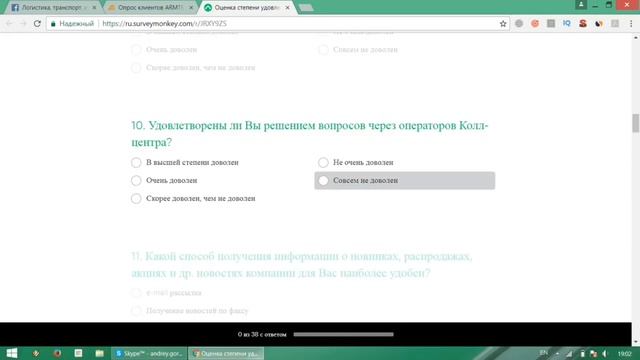Switch to the 'Опрос клиентов ARMT' tab
Viewport: 640px width, 360px height.
tap(150, 7)
